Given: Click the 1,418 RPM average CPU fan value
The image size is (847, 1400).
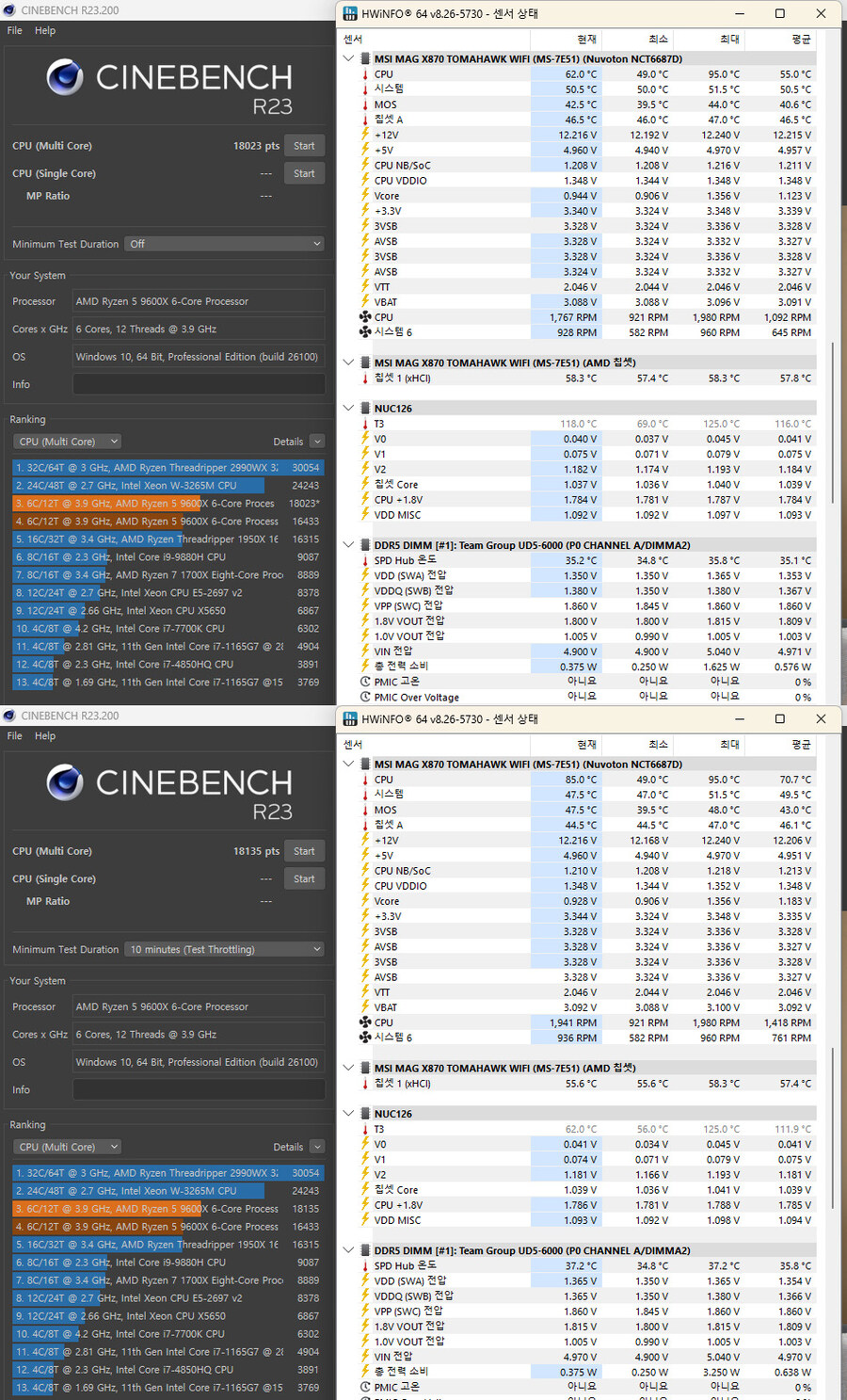Looking at the screenshot, I should click(787, 1022).
